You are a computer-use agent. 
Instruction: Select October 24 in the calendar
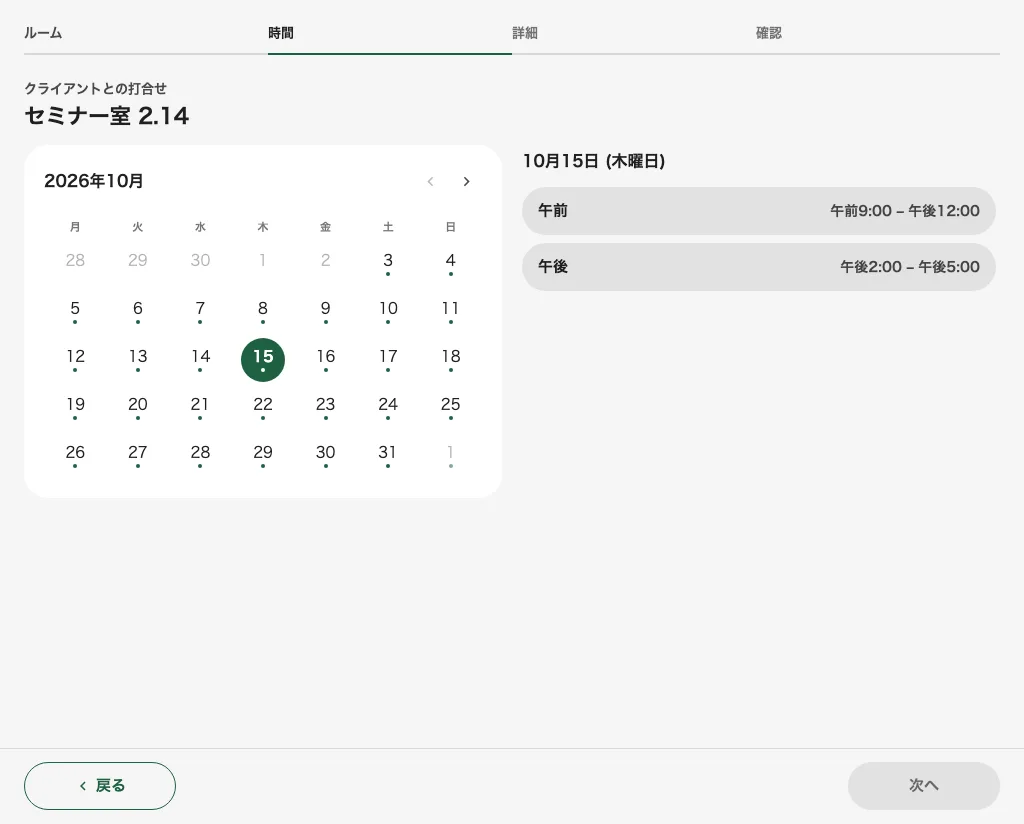click(388, 407)
